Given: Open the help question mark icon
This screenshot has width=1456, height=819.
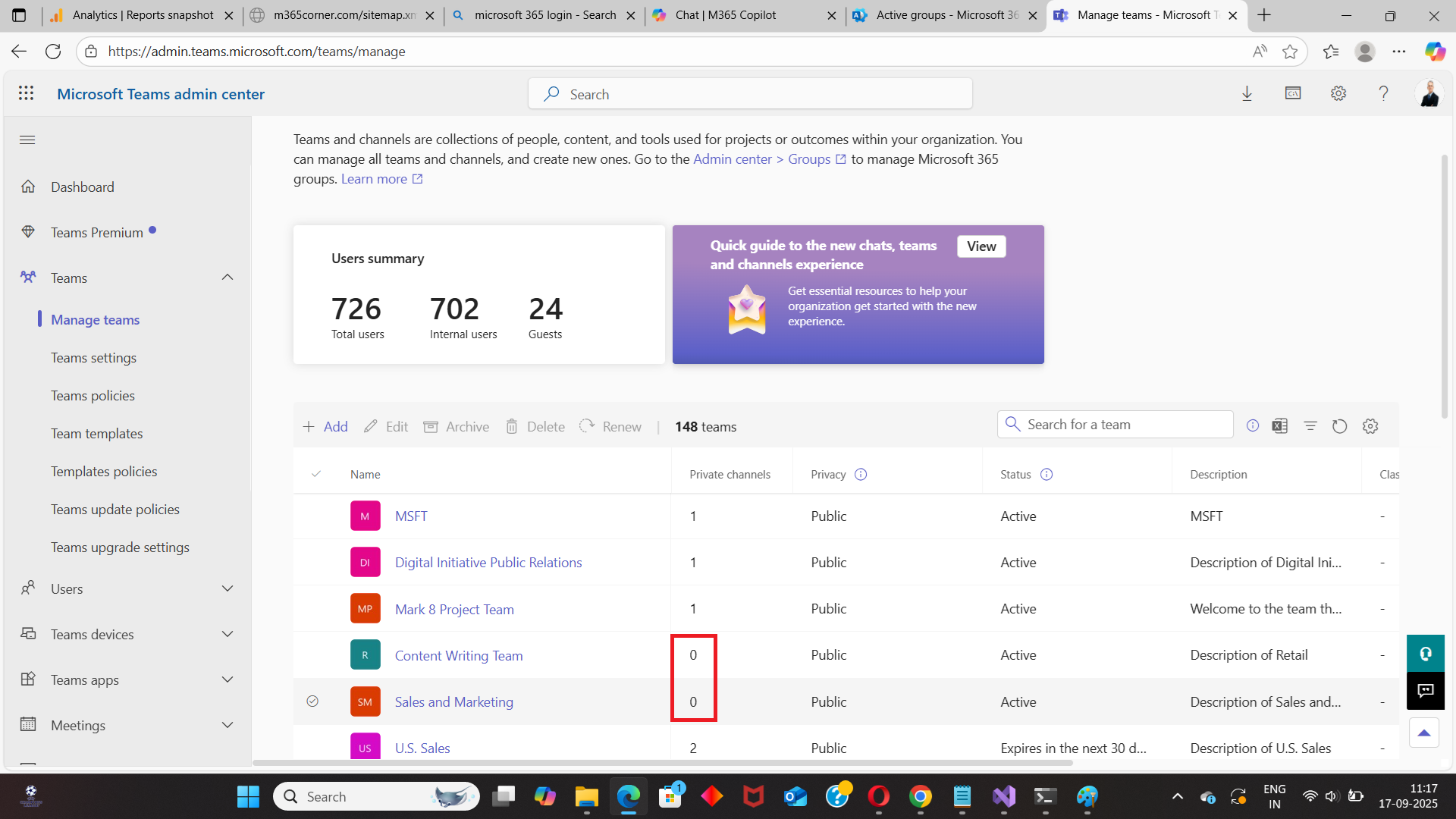Looking at the screenshot, I should [x=1383, y=93].
